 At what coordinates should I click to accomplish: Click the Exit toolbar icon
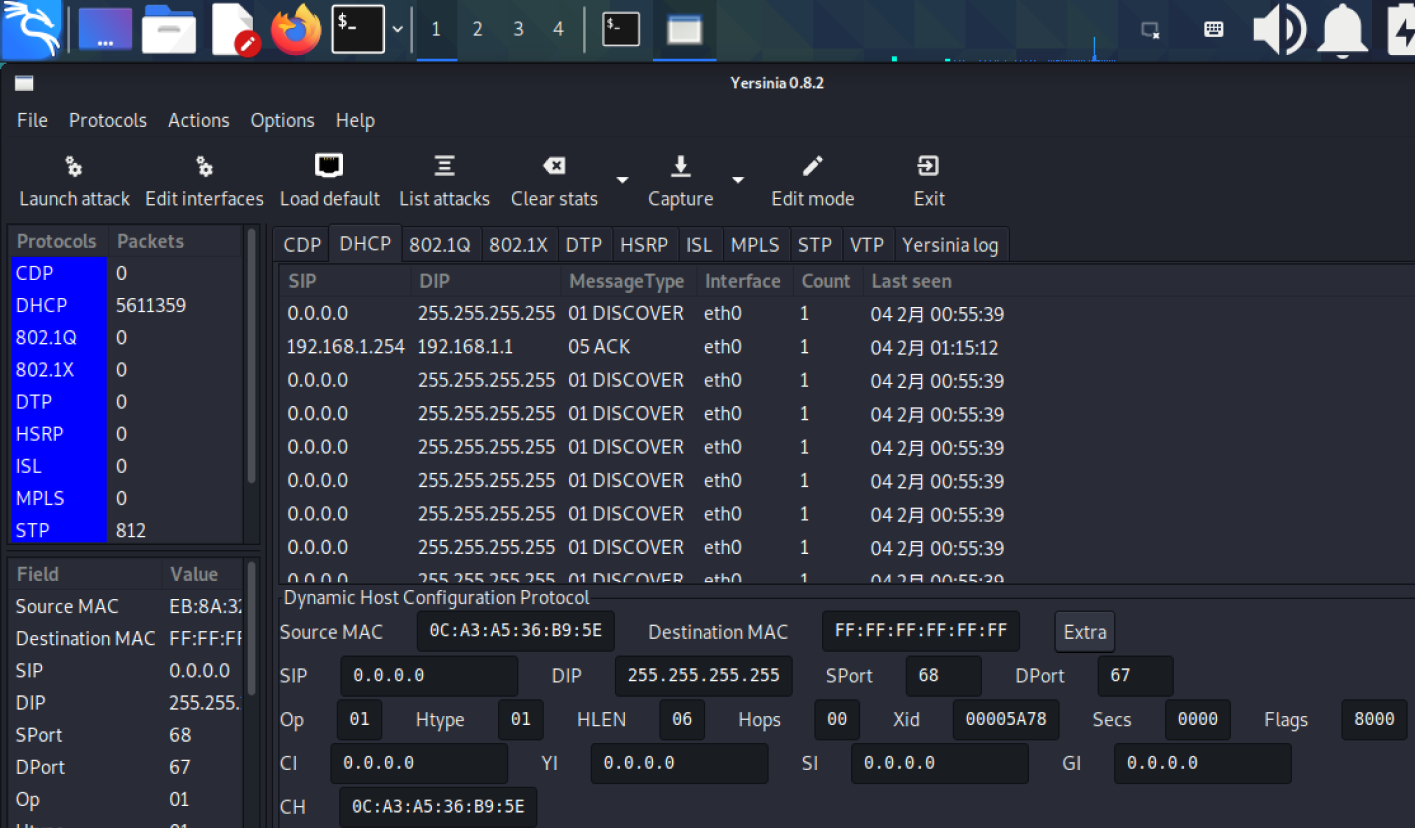[928, 167]
